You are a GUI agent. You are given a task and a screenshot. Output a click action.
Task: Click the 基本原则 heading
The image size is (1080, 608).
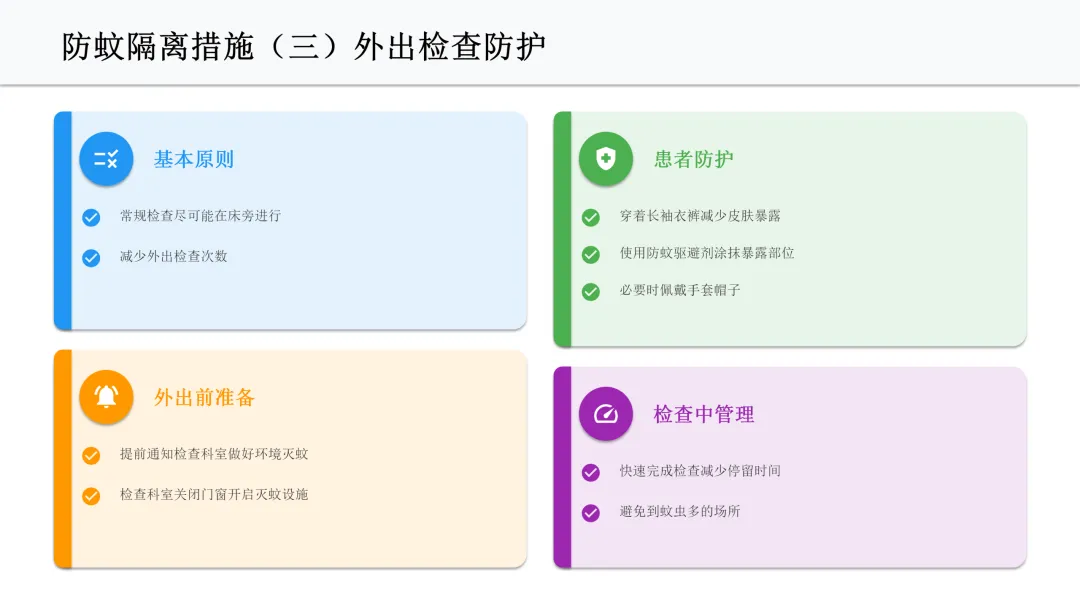pos(193,159)
